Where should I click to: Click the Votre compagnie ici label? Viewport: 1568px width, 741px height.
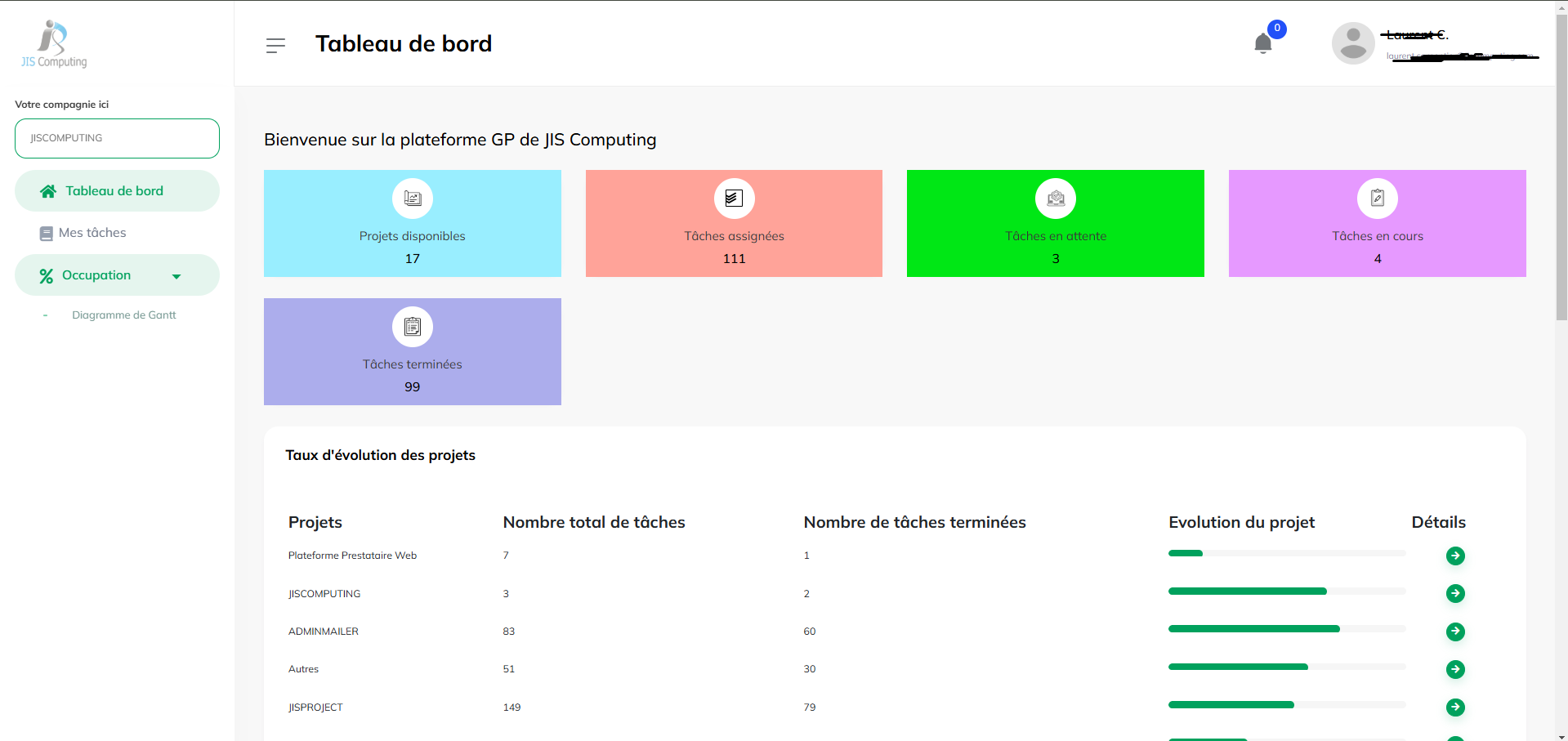click(x=61, y=105)
